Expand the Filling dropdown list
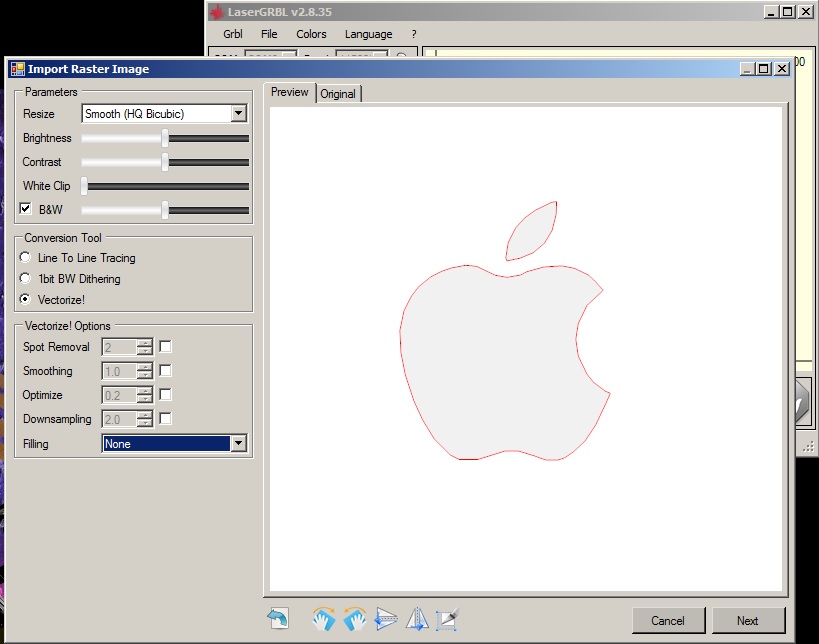Image resolution: width=819 pixels, height=644 pixels. point(238,444)
